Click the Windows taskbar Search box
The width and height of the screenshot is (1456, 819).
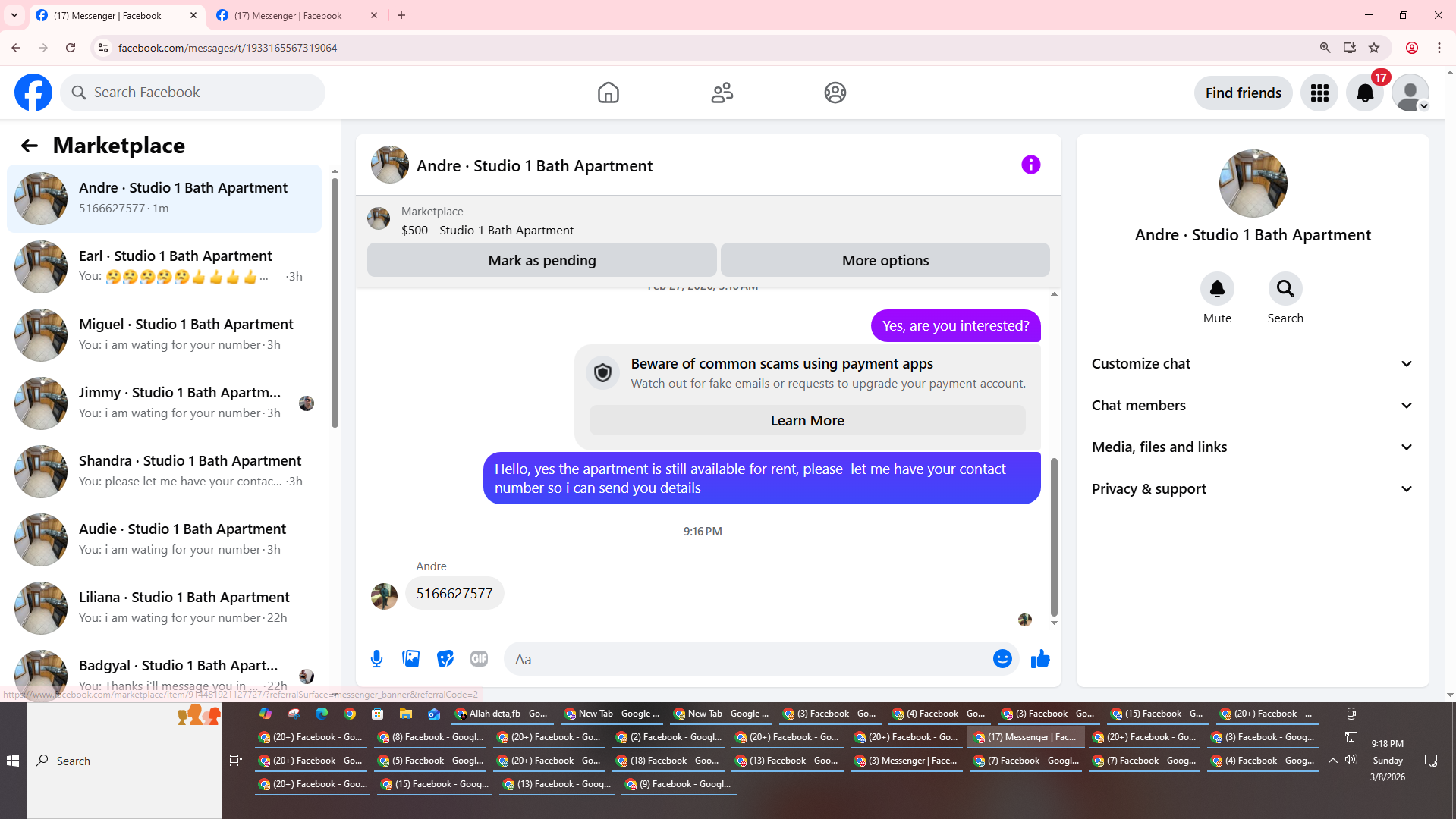(x=125, y=761)
